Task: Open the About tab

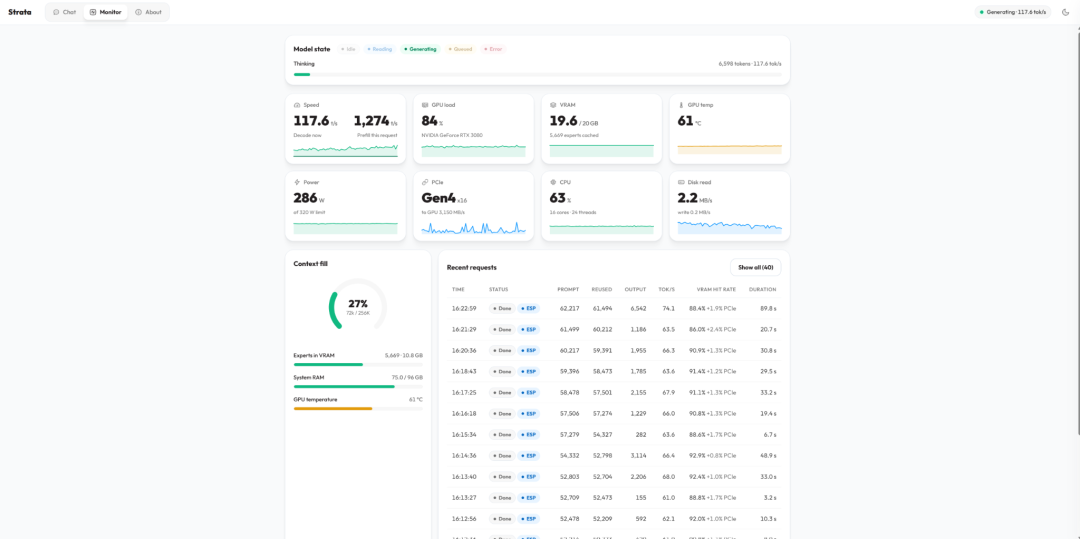Action: [x=148, y=12]
